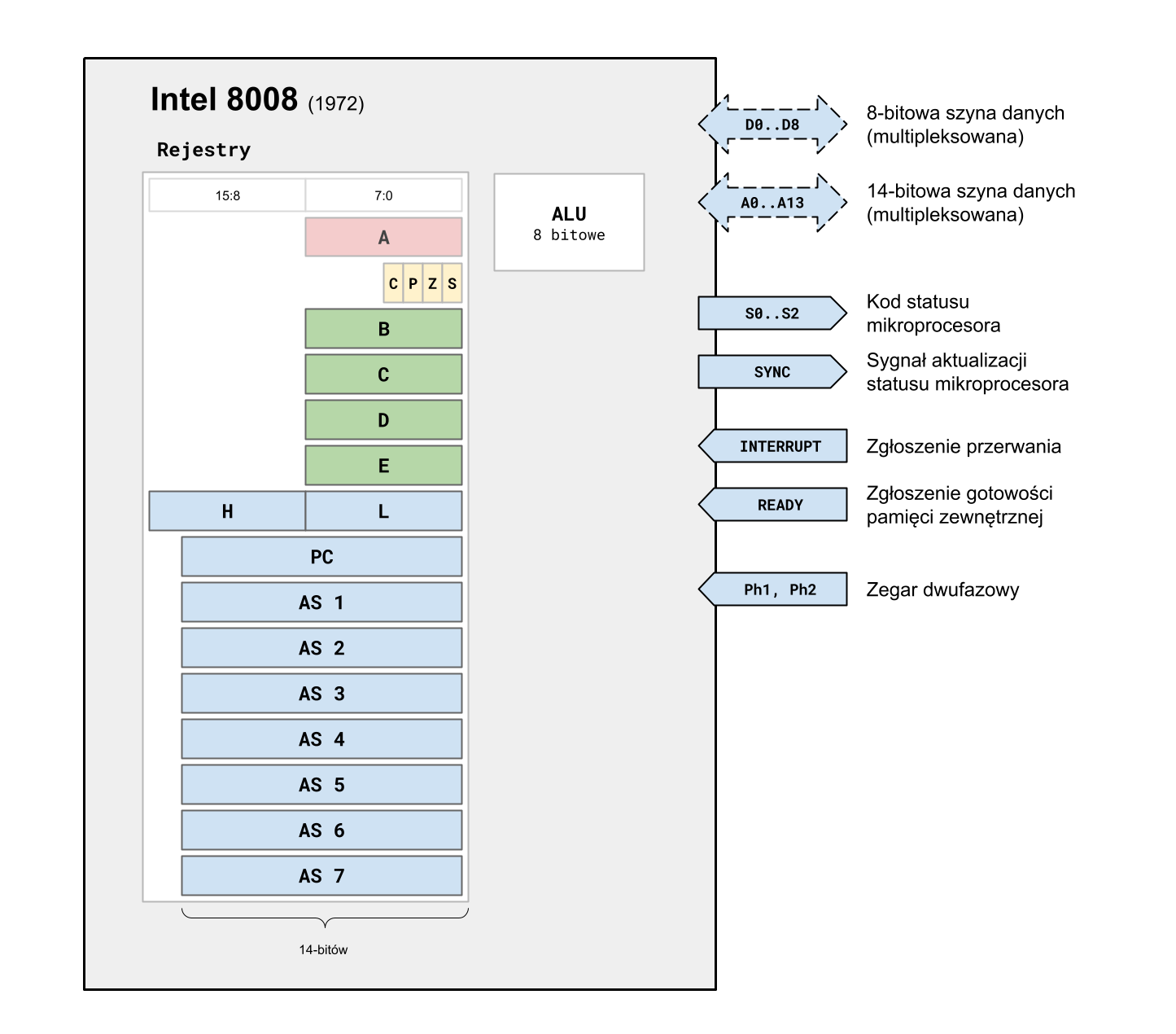
Task: Select the green E register block
Action: point(383,466)
